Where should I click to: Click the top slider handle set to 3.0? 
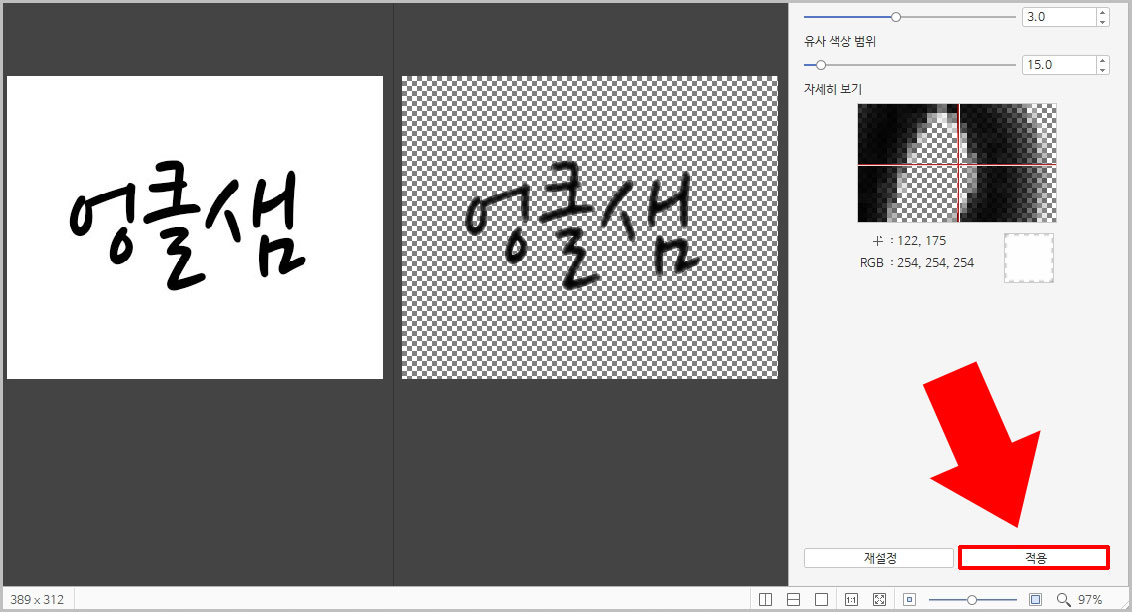click(895, 16)
